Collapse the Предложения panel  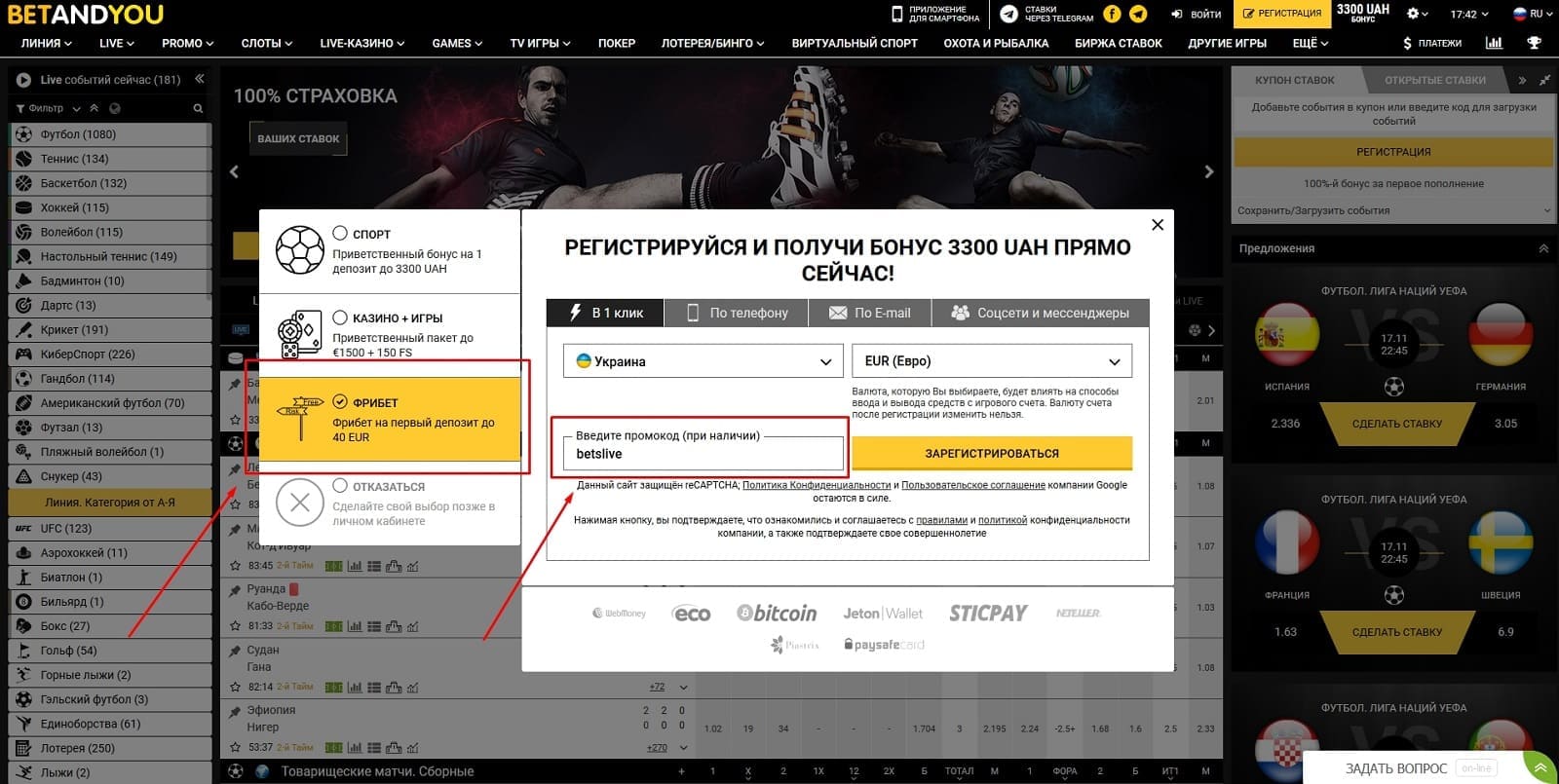pos(1543,248)
